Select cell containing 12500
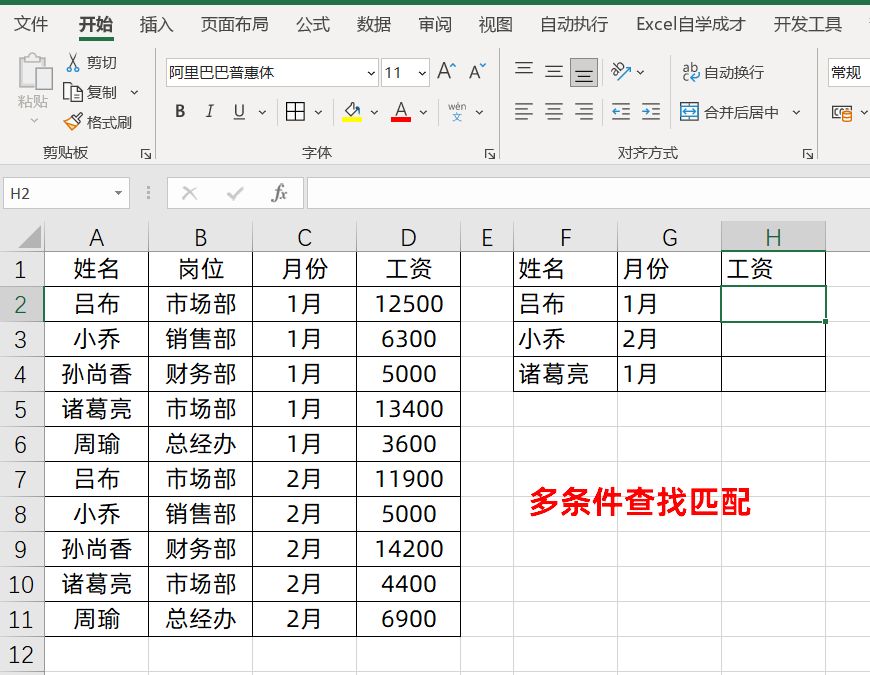Image resolution: width=870 pixels, height=675 pixels. pyautogui.click(x=408, y=304)
